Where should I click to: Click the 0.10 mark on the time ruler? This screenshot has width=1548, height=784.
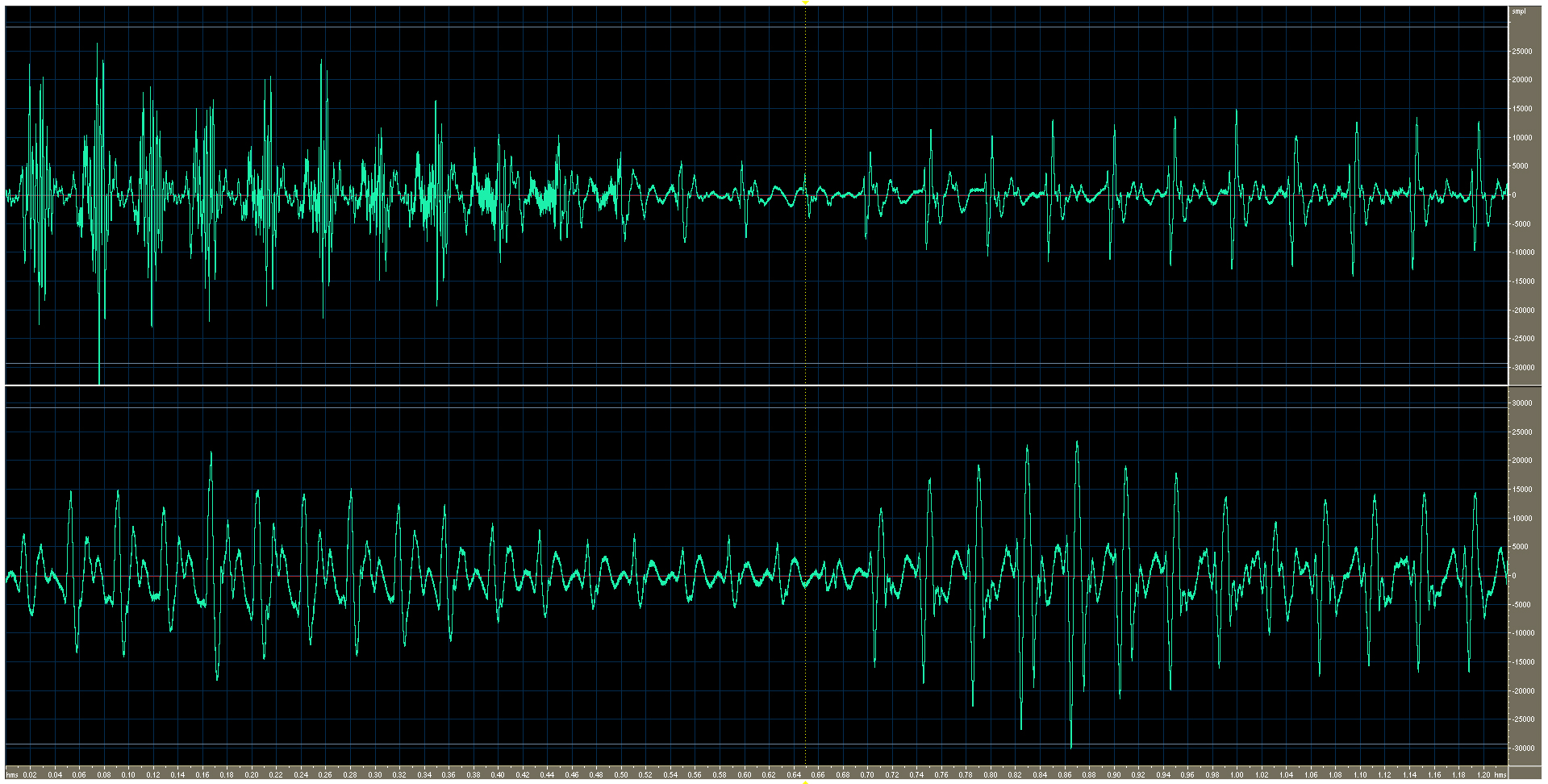128,775
